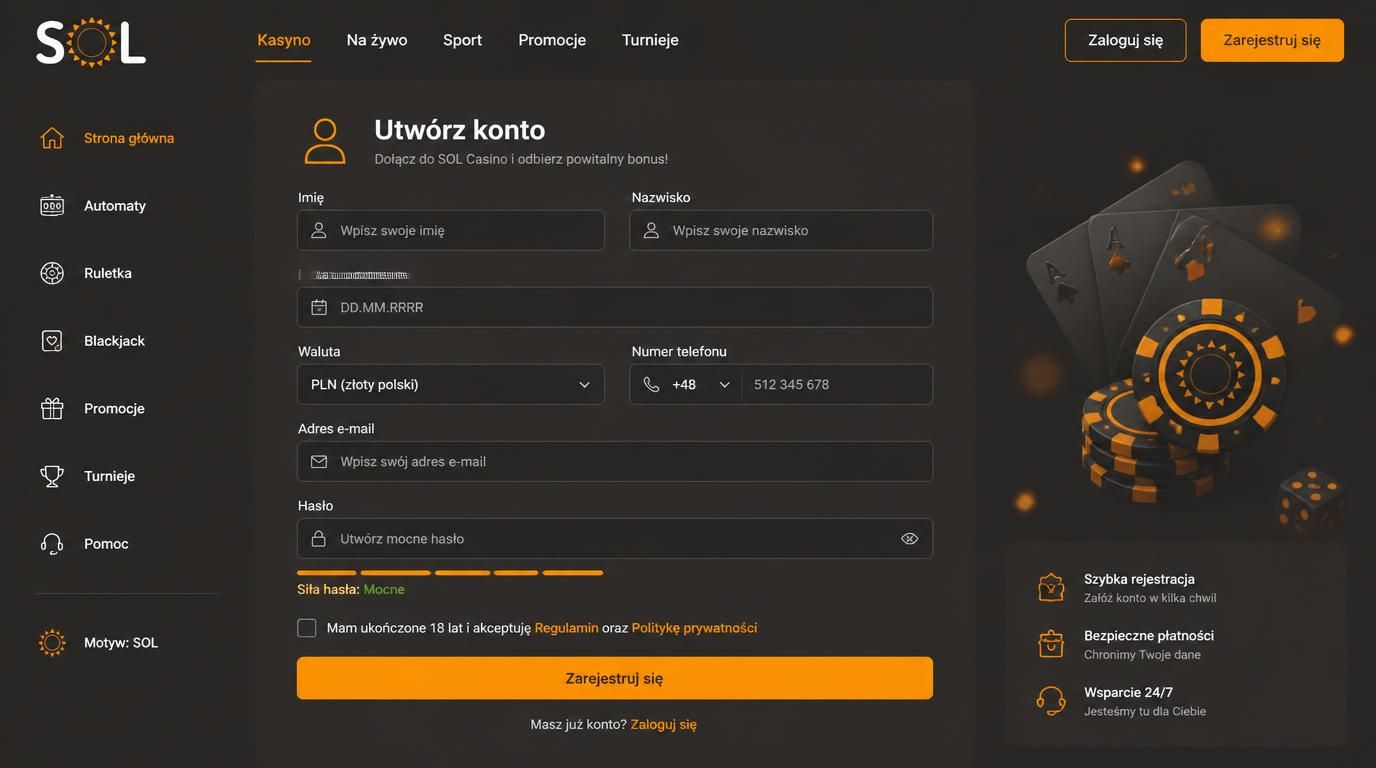The image size is (1376, 768).
Task: Open the Politykę prywatności link
Action: tap(694, 628)
